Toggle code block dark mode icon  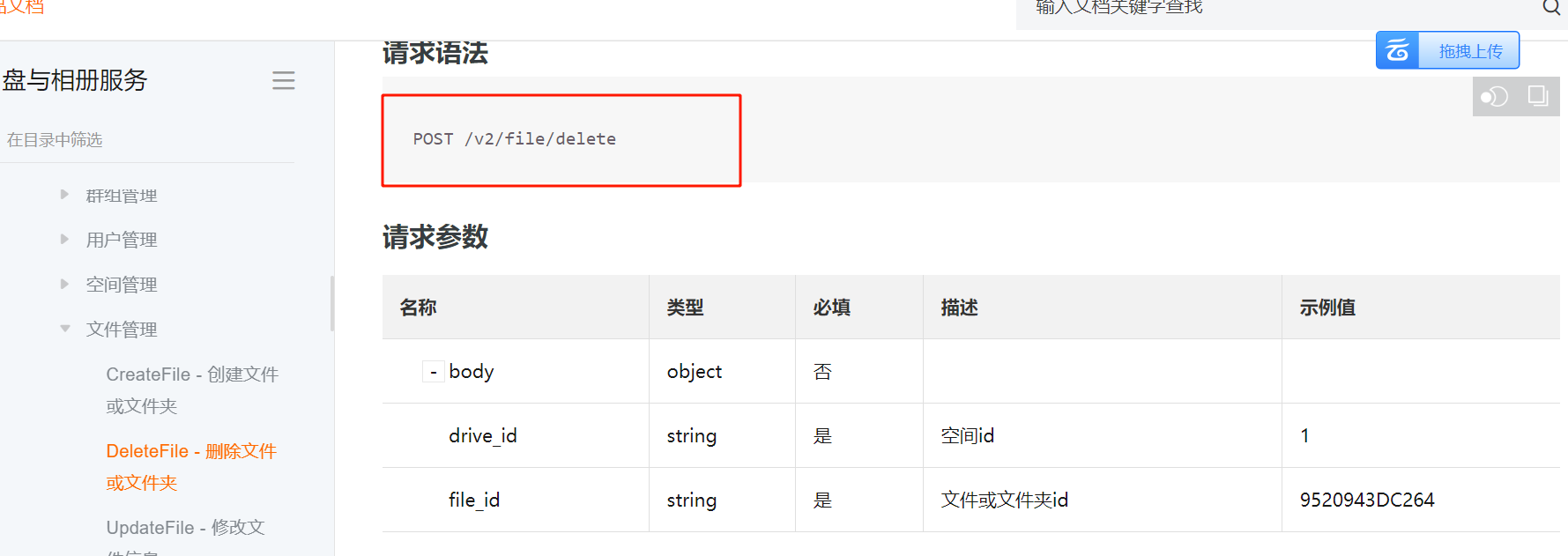tap(1494, 96)
